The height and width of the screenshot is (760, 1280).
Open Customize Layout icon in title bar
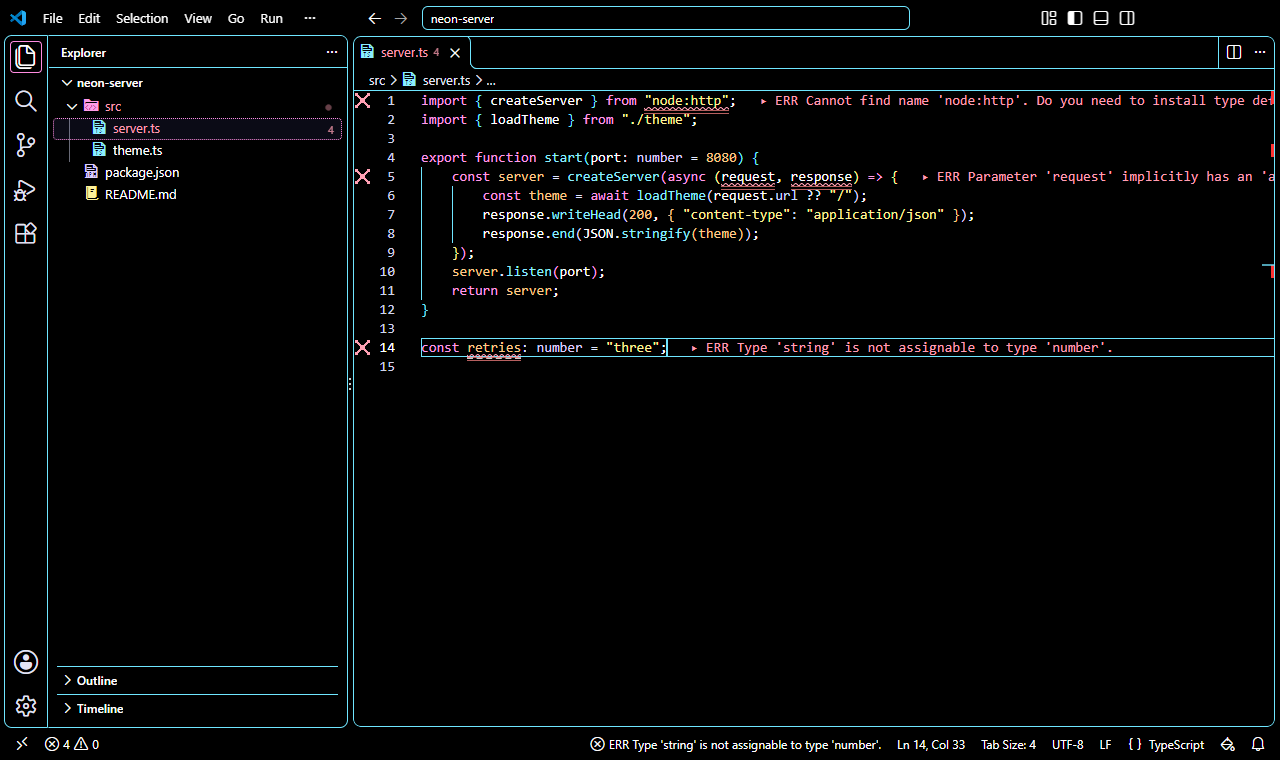(x=1049, y=18)
